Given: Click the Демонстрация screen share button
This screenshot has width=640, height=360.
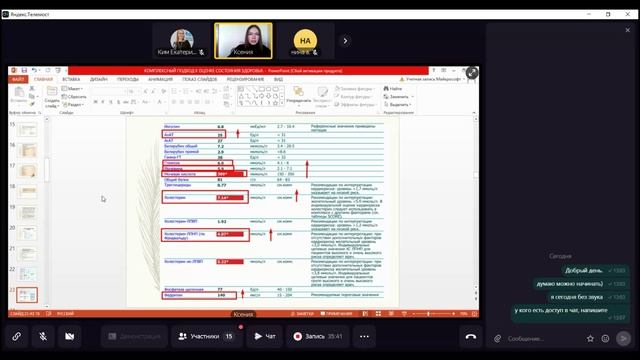Looking at the screenshot, I should point(134,336).
